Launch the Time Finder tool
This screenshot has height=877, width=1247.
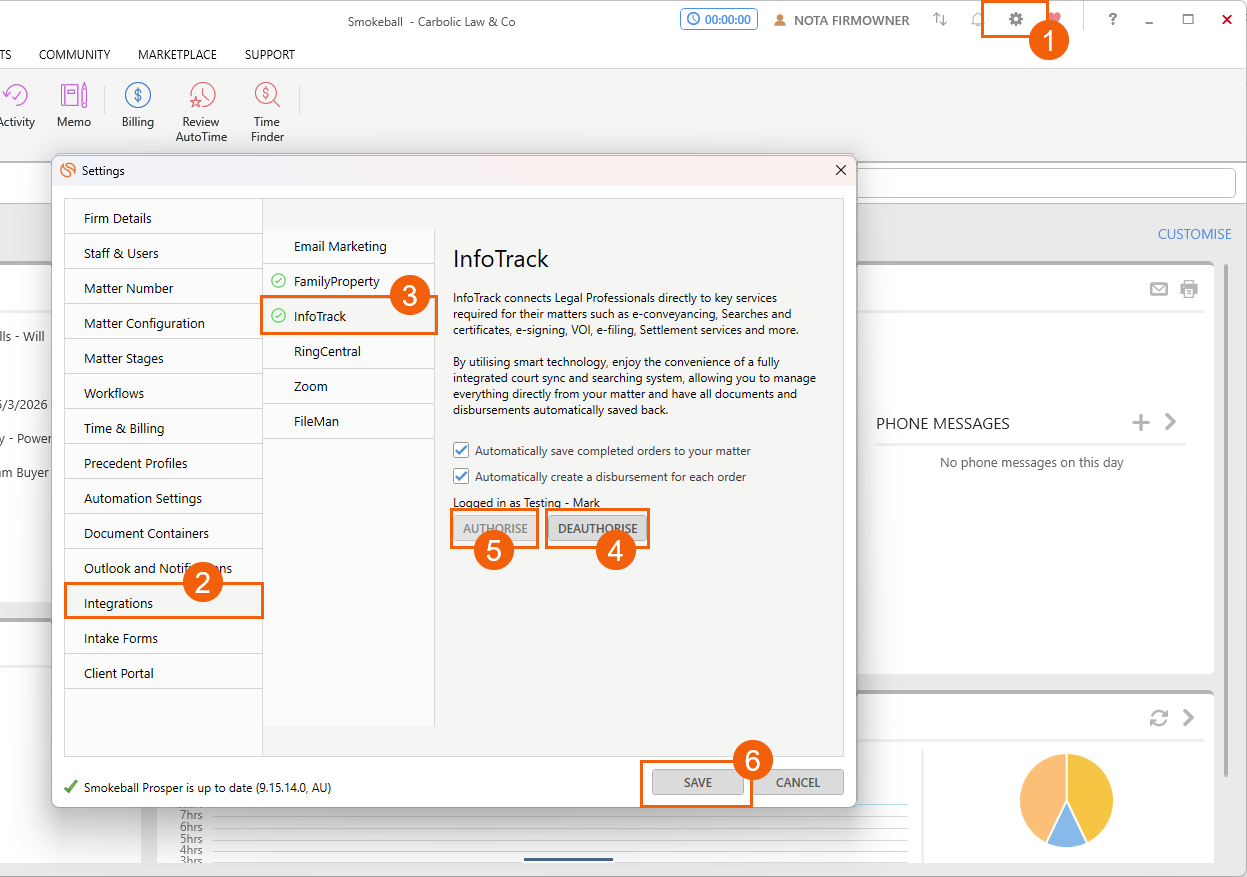click(x=267, y=96)
